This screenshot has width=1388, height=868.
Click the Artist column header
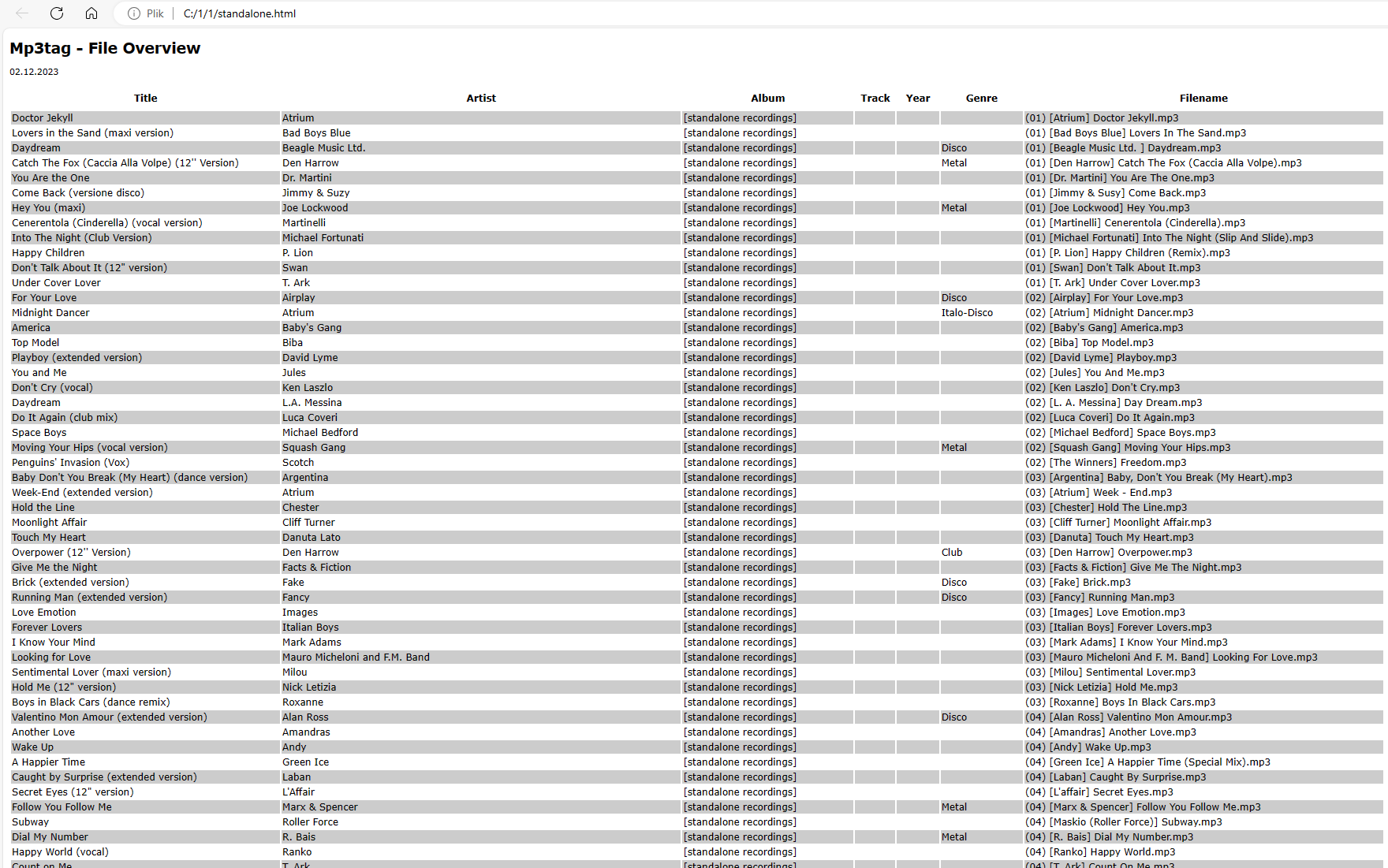(481, 99)
